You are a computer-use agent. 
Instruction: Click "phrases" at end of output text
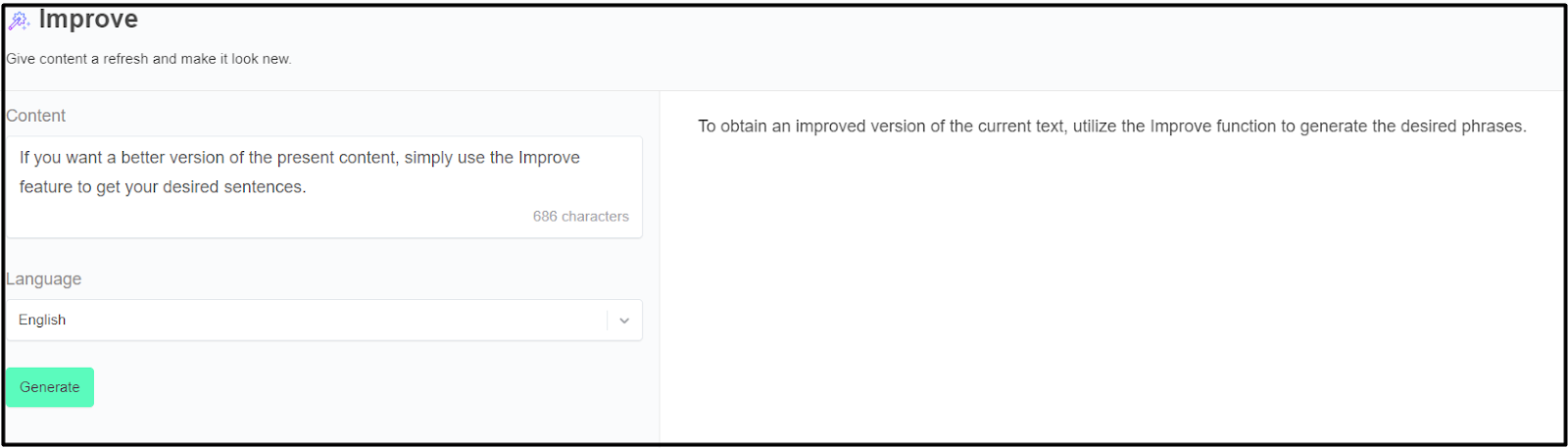(x=1493, y=126)
